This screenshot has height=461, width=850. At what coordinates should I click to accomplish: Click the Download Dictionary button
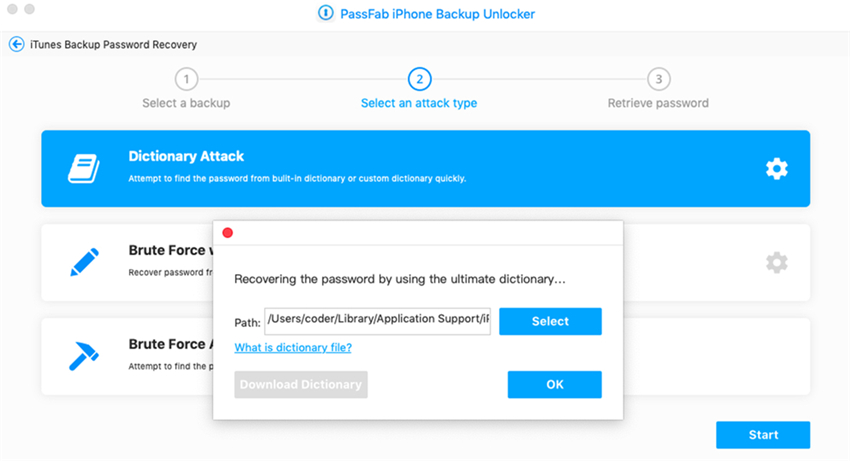[301, 385]
